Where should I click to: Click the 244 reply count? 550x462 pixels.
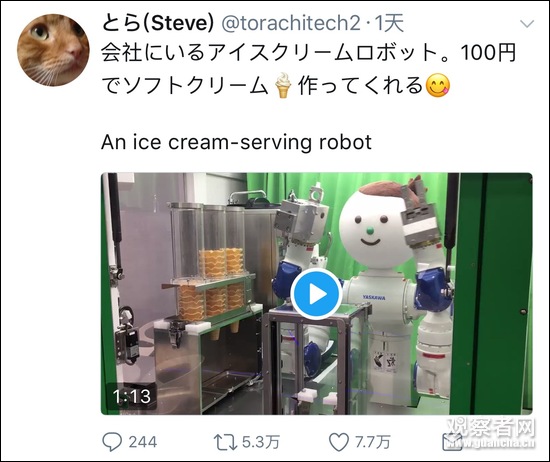click(142, 442)
